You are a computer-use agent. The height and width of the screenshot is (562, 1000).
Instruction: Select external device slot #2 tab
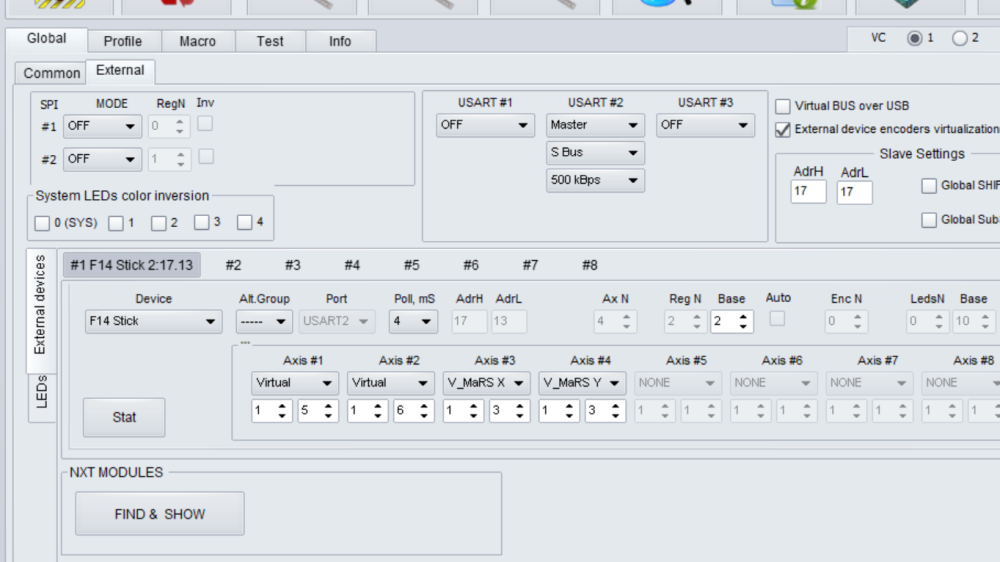(x=233, y=265)
